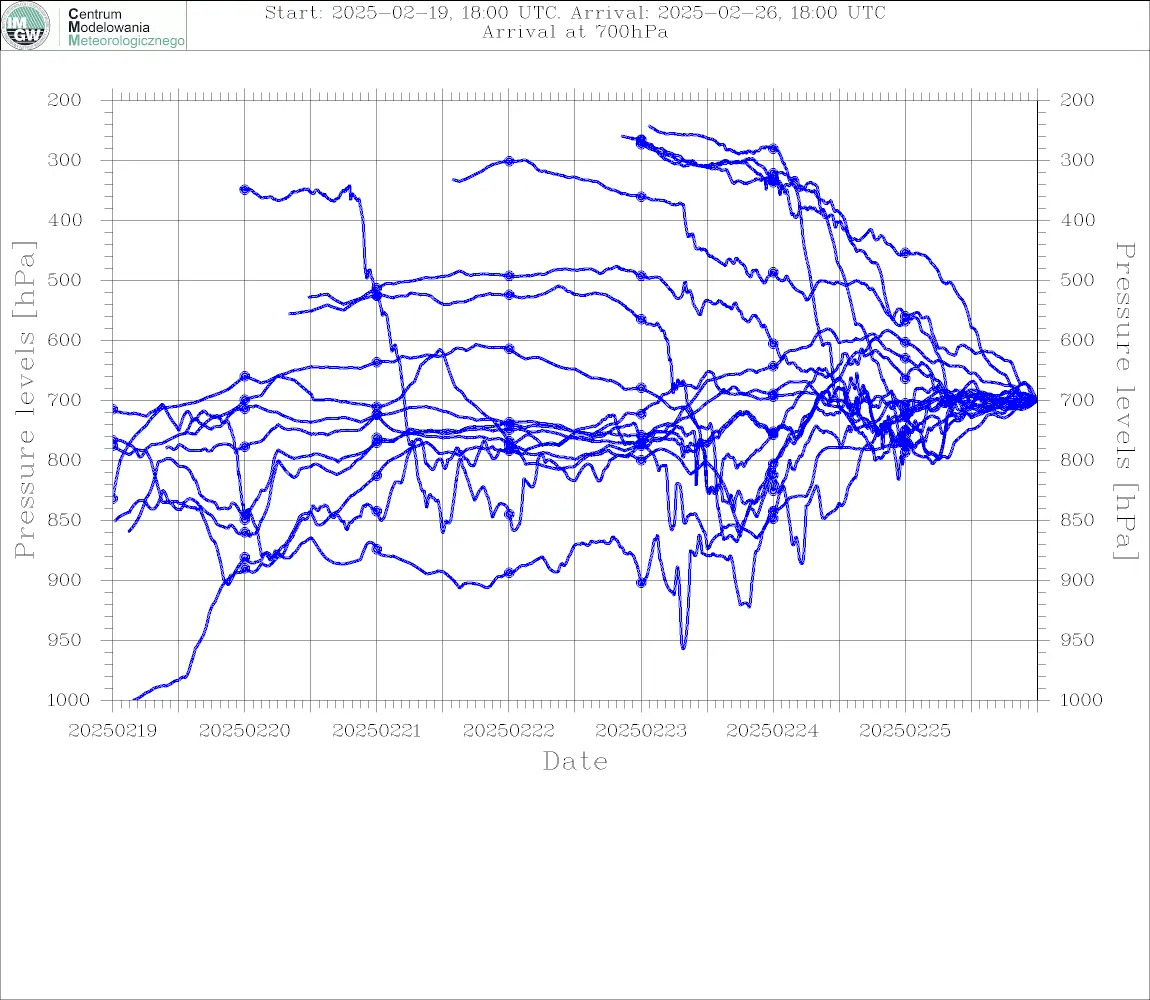Click the trajectory start near 1000 hPa on 20250219
Image resolution: width=1150 pixels, height=1000 pixels.
coord(134,699)
